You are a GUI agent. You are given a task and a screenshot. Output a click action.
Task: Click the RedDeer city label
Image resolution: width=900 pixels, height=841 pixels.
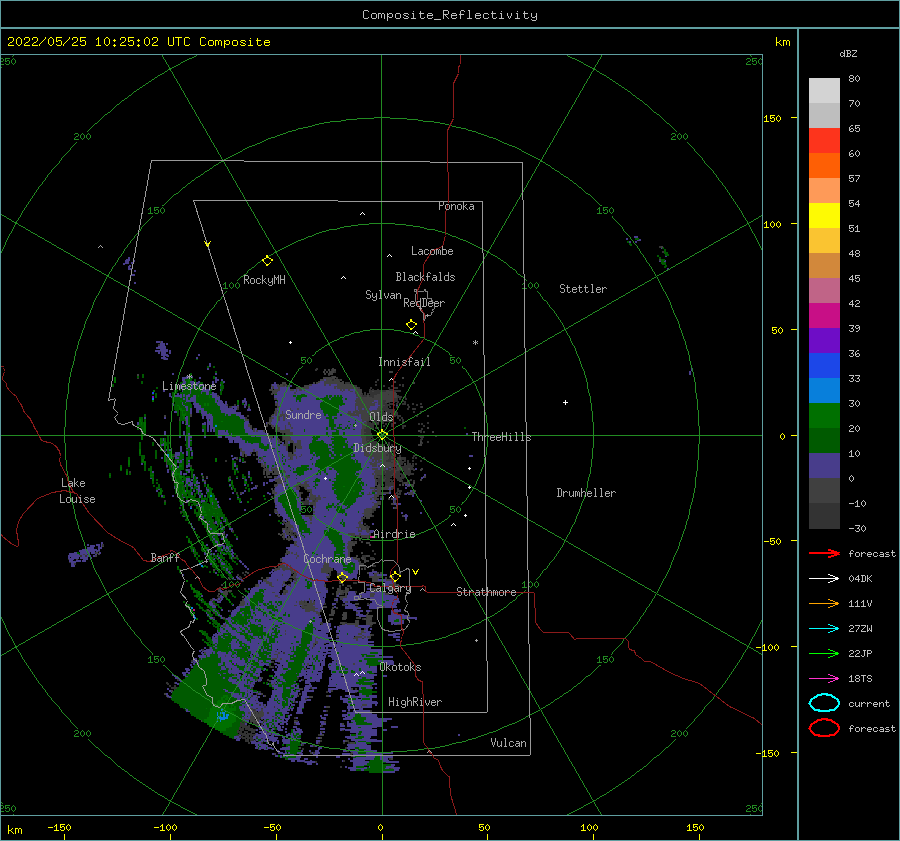424,303
